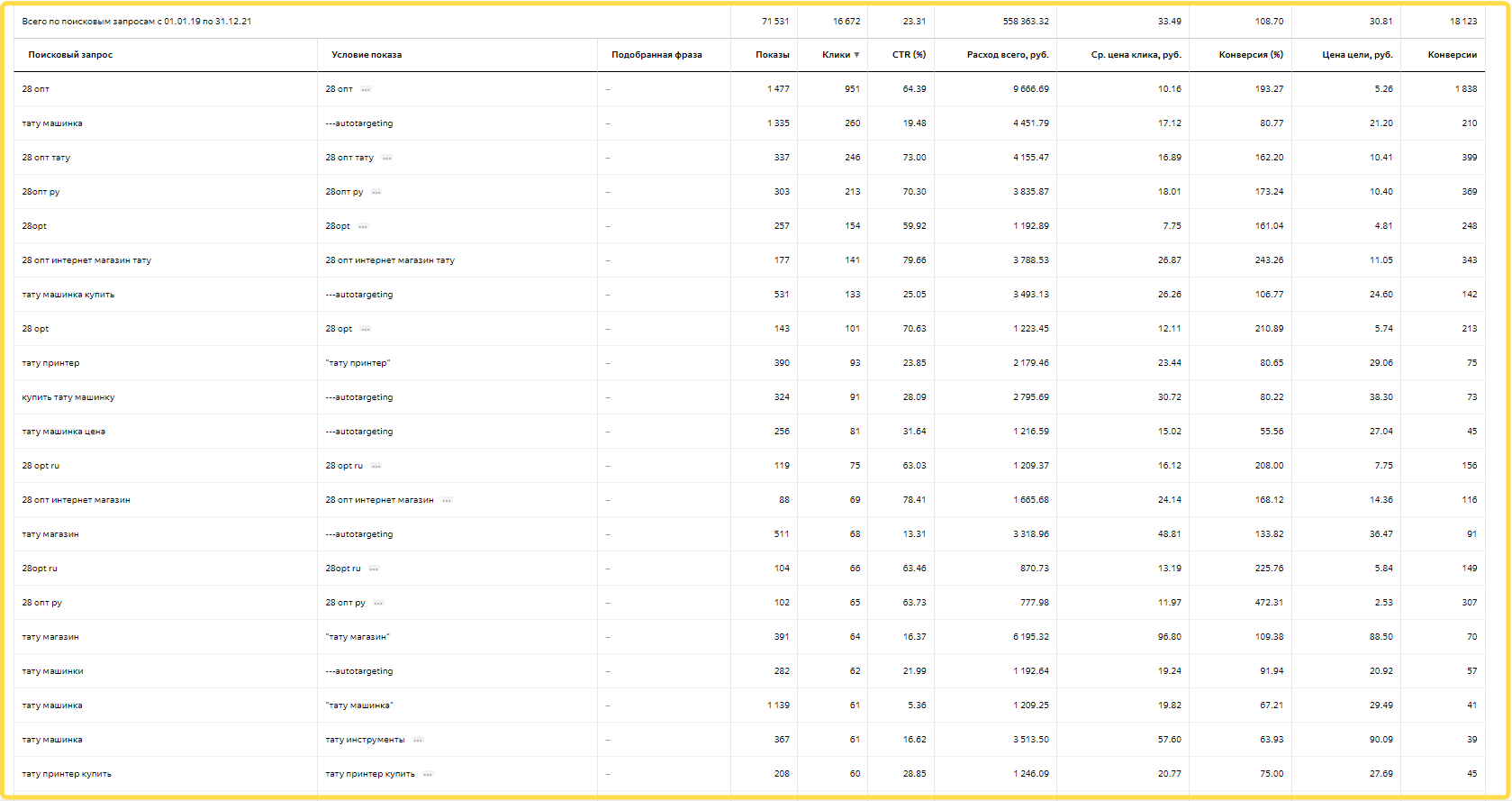Select the "Подобранная фраза" column header
Image resolution: width=1512 pixels, height=801 pixels.
pos(656,55)
